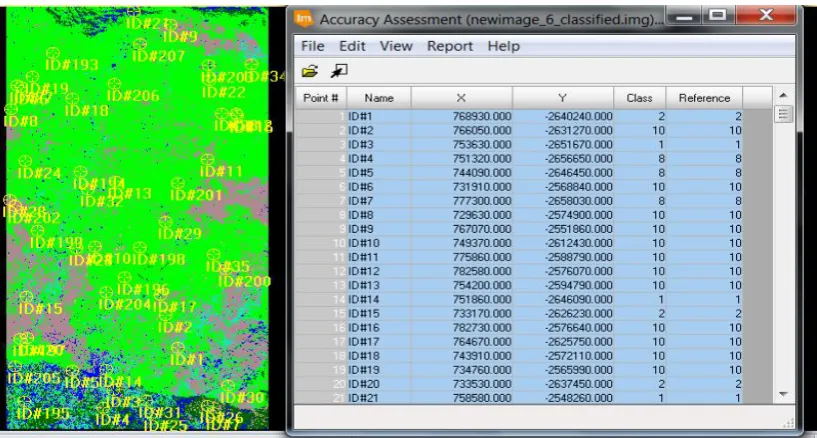Image resolution: width=817 pixels, height=438 pixels.
Task: Open the File menu
Action: 313,46
